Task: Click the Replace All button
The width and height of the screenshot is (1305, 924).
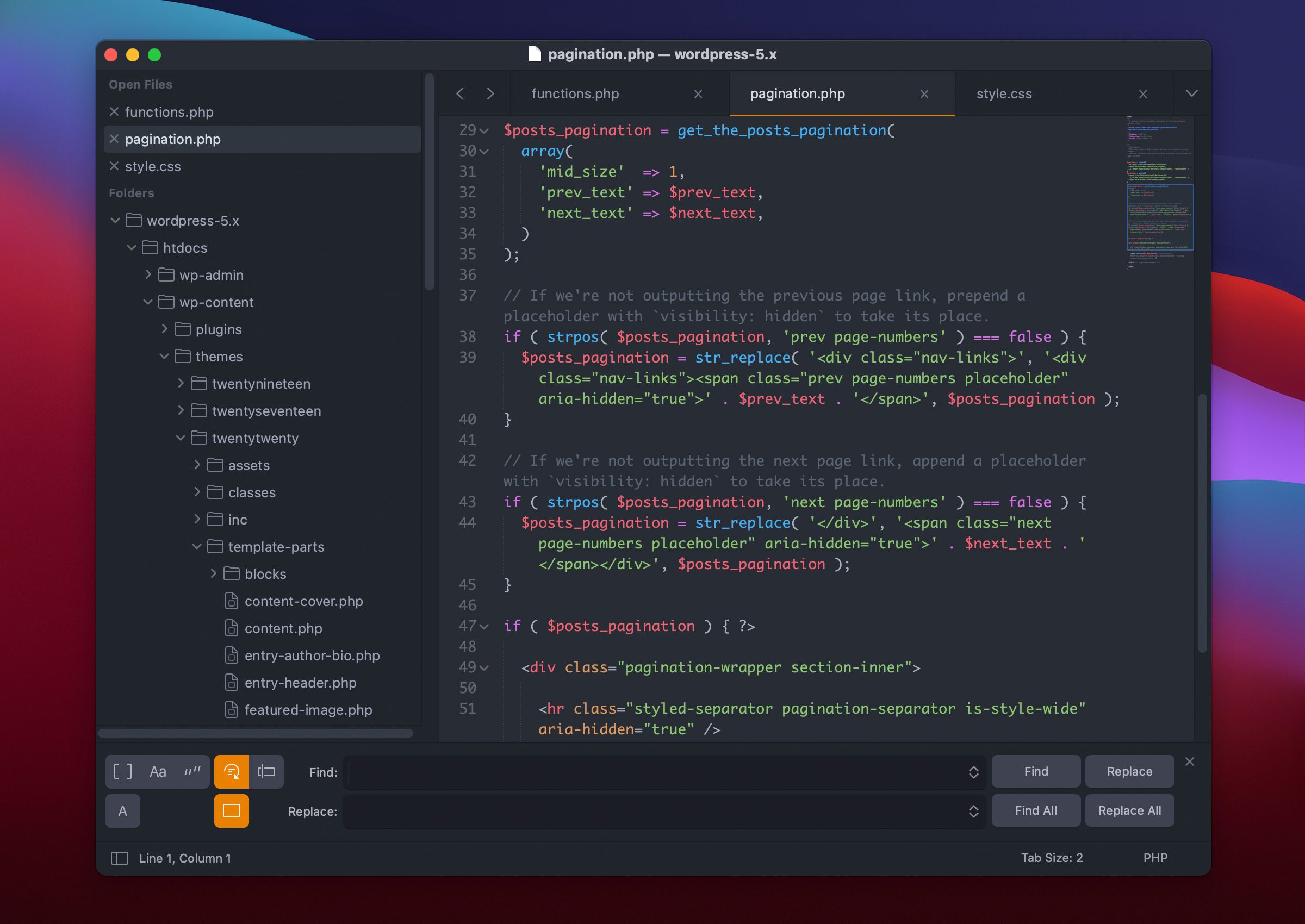Action: click(1129, 810)
